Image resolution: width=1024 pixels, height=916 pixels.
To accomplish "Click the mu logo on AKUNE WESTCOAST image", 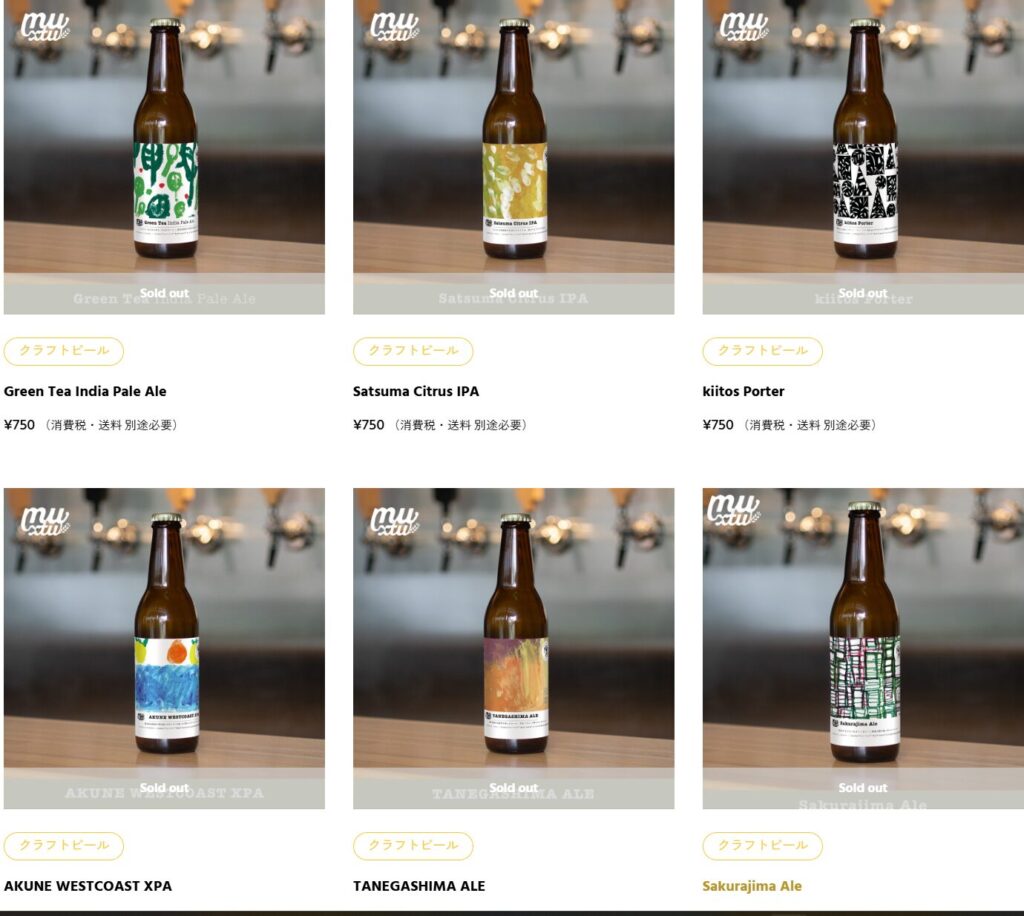I will (x=44, y=521).
